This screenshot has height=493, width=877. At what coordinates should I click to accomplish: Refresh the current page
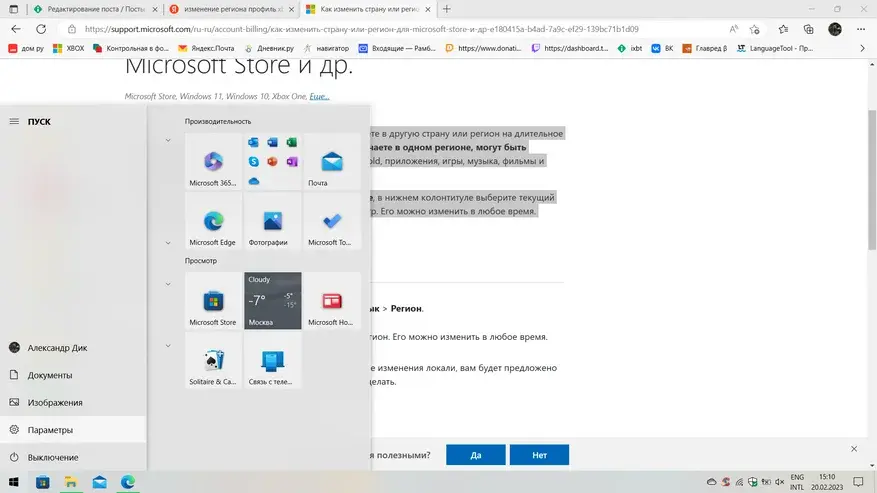[x=41, y=29]
